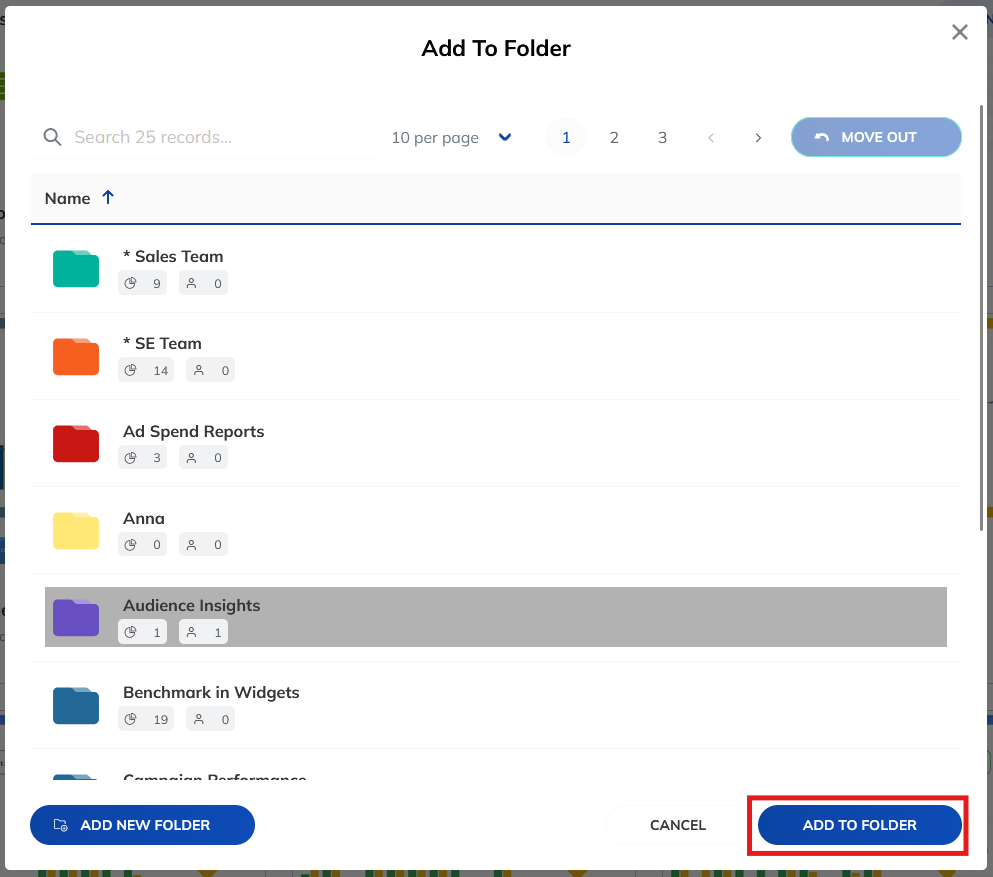993x877 pixels.
Task: Open the 10 per page dropdown
Action: pos(451,137)
